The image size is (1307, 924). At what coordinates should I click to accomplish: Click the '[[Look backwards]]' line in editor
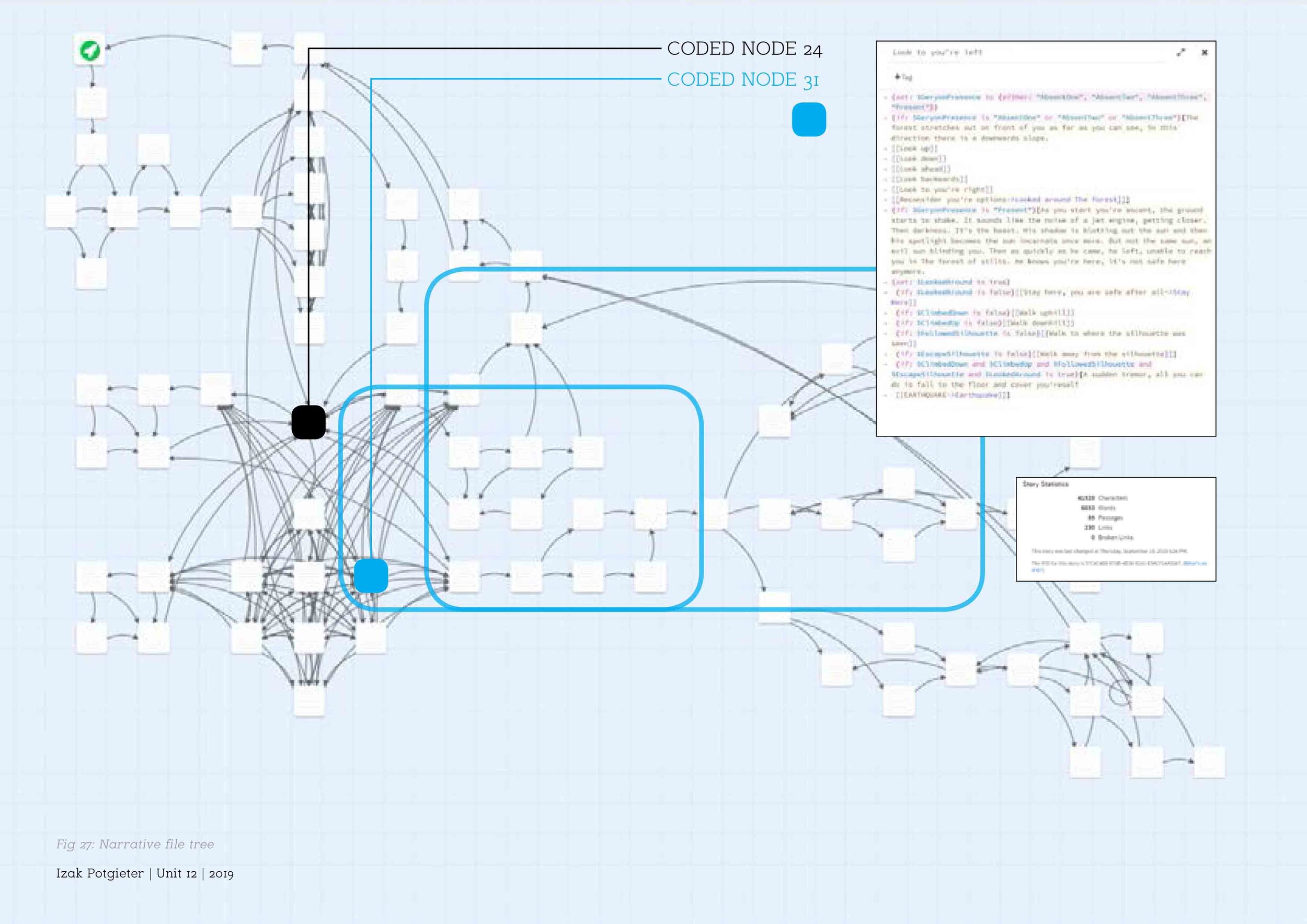[930, 179]
